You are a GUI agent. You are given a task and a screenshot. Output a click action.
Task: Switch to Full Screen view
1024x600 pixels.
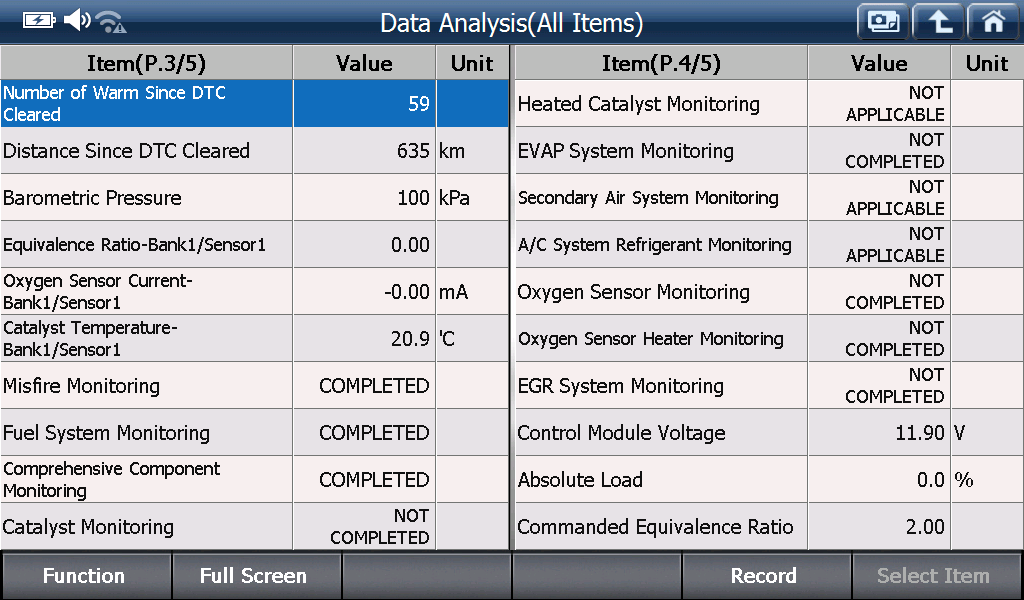pyautogui.click(x=255, y=576)
